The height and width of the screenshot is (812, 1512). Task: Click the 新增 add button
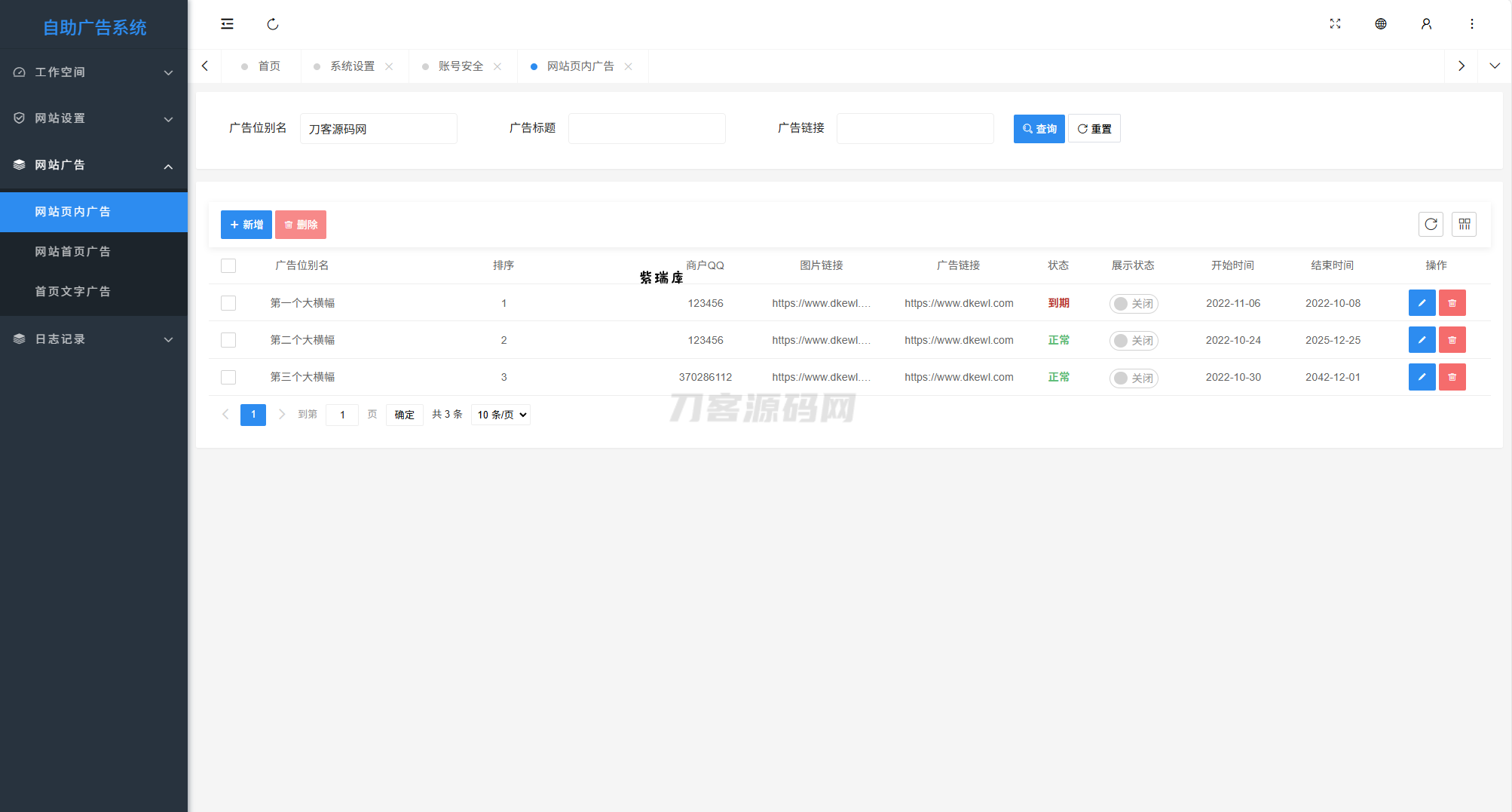[x=246, y=225]
